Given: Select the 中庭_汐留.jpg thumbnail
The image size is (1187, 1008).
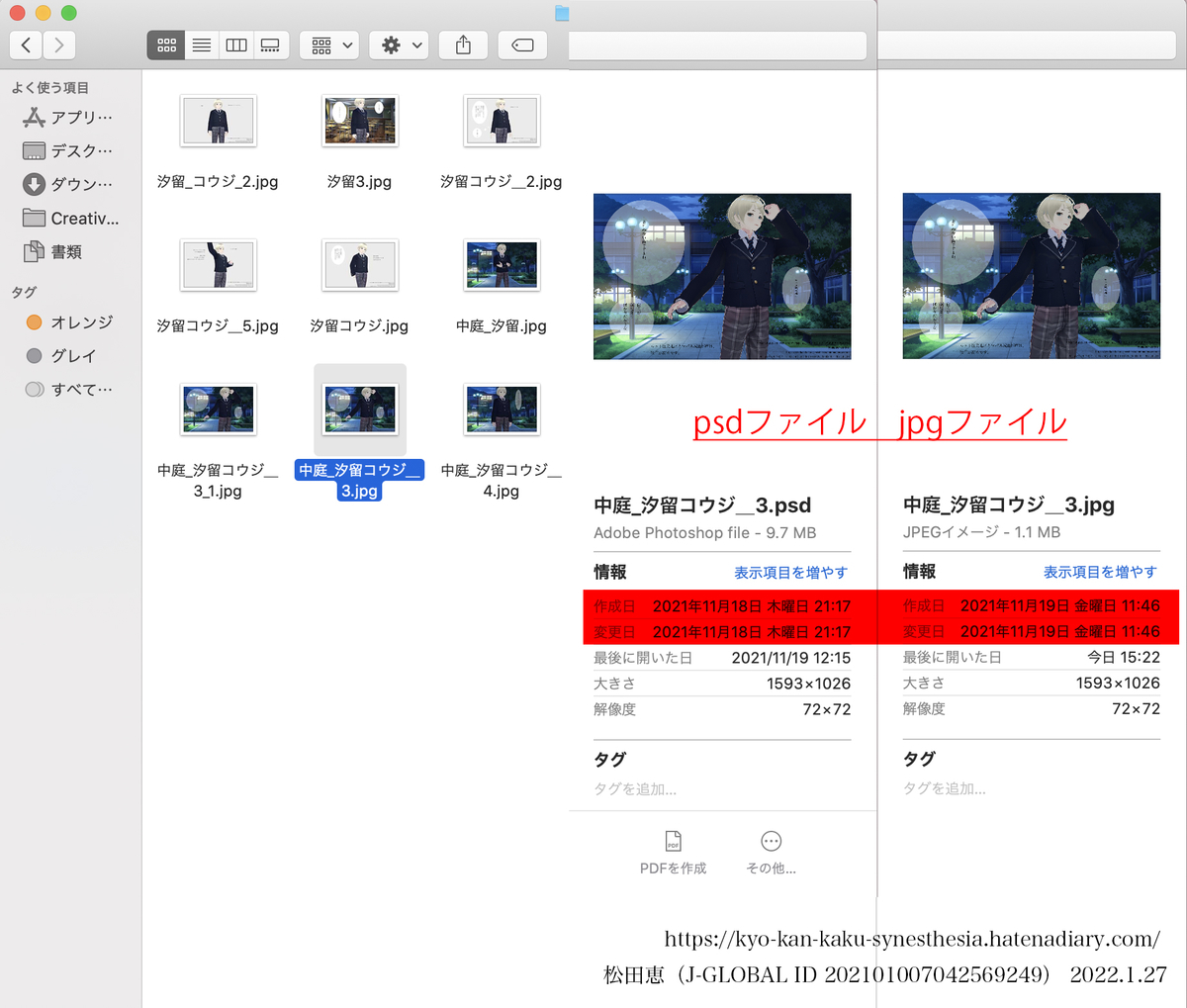Looking at the screenshot, I should click(502, 265).
